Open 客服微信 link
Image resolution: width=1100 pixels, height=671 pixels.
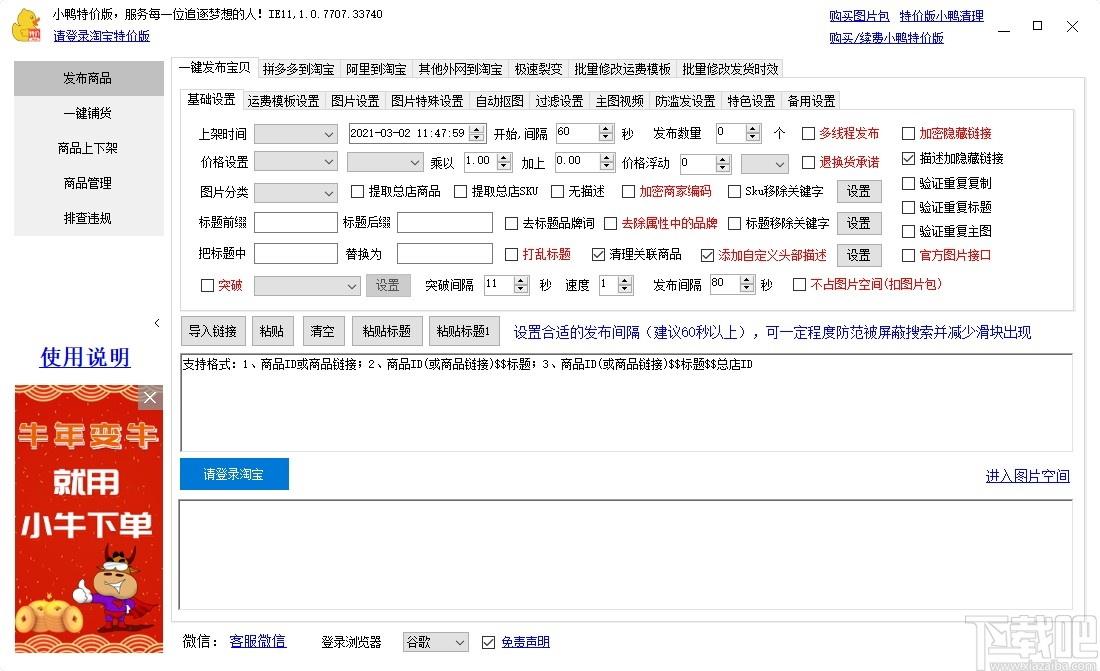point(257,641)
